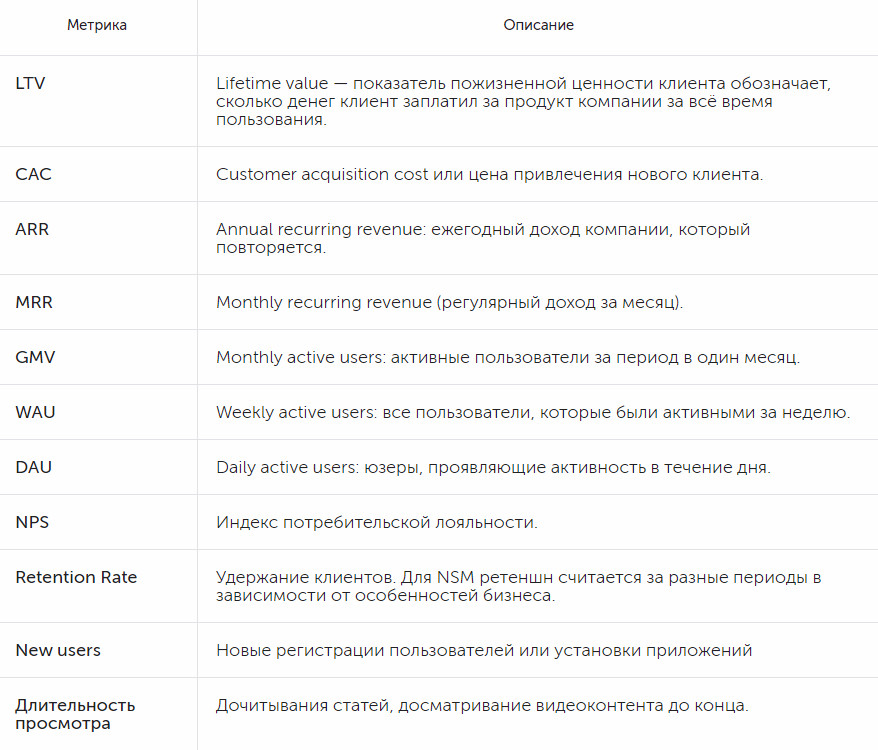Select the Annual recurring revenue description
878x750 pixels.
[483, 238]
